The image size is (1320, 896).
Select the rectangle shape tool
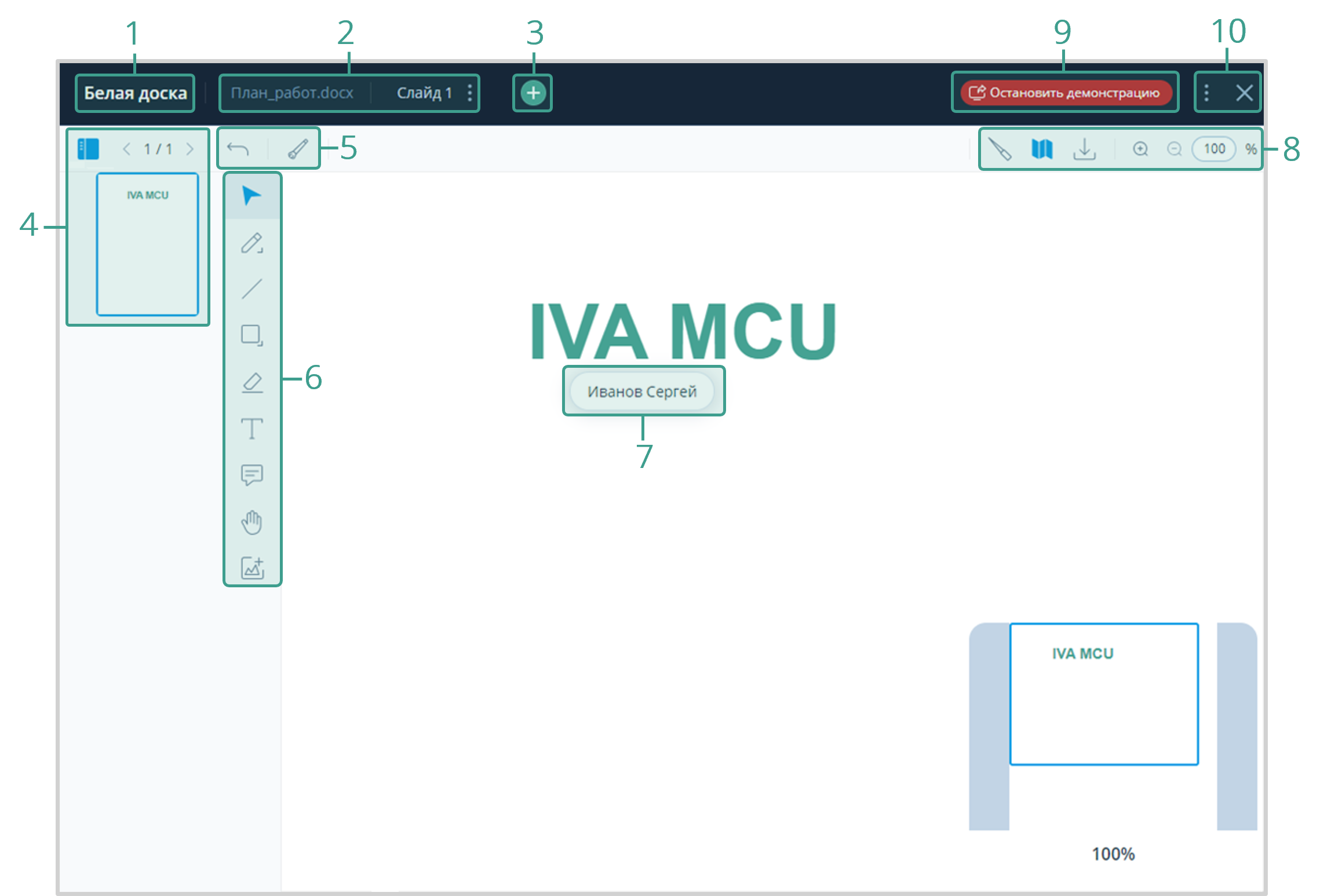(251, 335)
